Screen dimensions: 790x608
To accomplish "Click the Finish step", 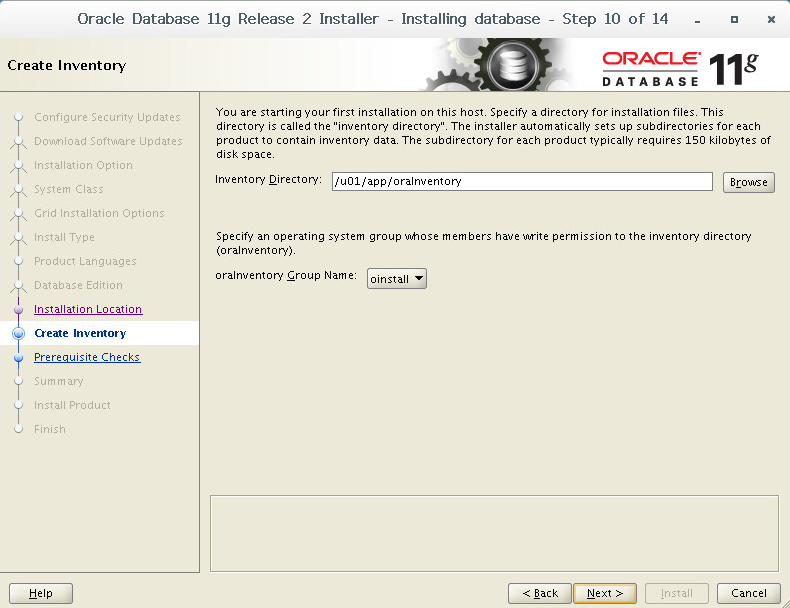I will coord(50,429).
